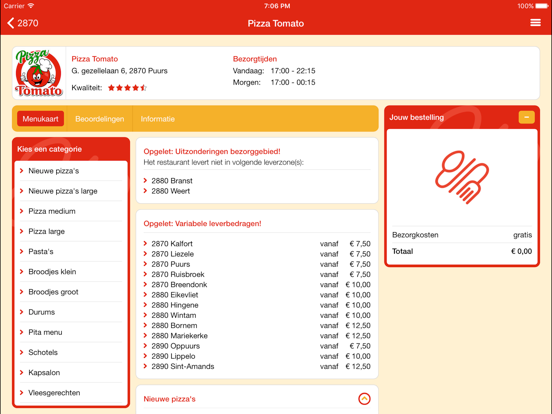
Task: Select category Broodjes klein
Action: pos(71,271)
